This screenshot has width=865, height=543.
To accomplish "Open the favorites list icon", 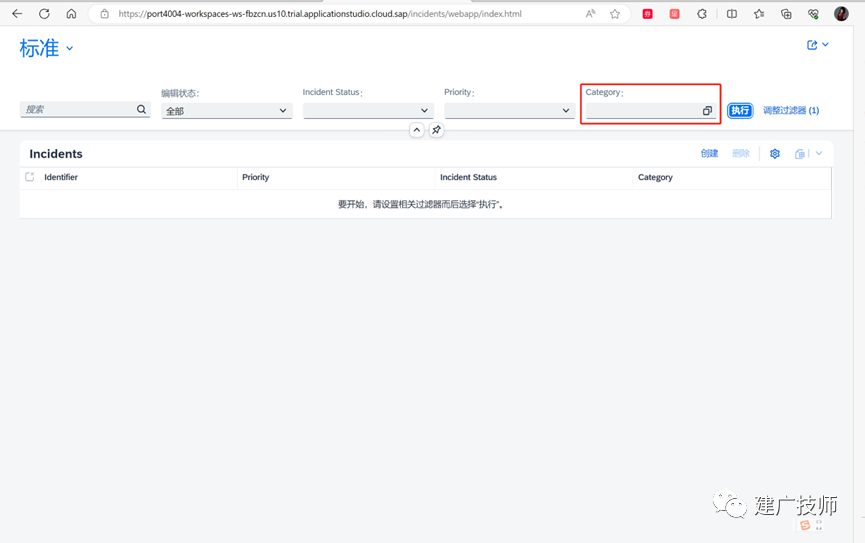I will click(759, 14).
